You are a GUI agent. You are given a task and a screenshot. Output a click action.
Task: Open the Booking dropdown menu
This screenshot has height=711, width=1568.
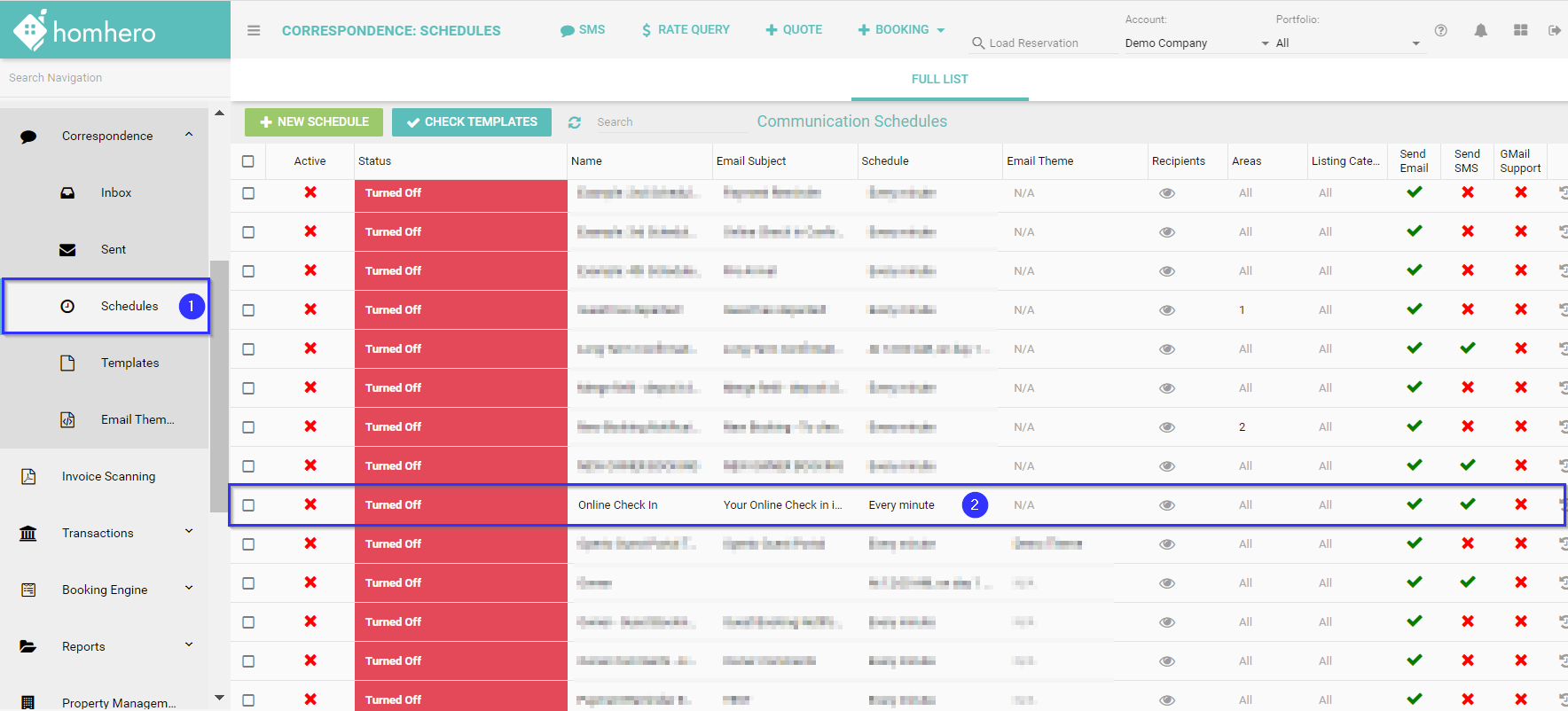pyautogui.click(x=901, y=30)
